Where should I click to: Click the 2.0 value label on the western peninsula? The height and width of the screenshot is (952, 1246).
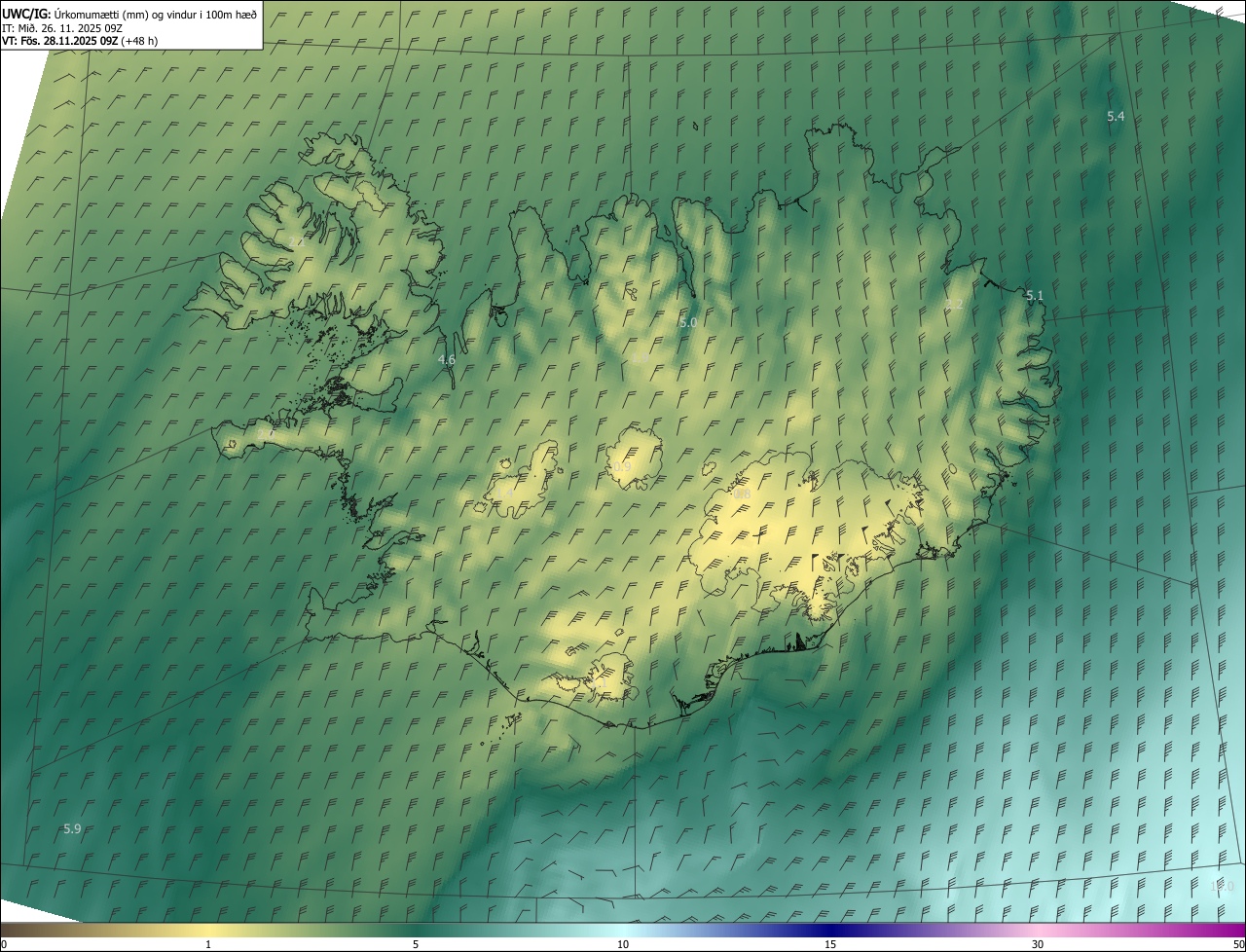point(265,434)
